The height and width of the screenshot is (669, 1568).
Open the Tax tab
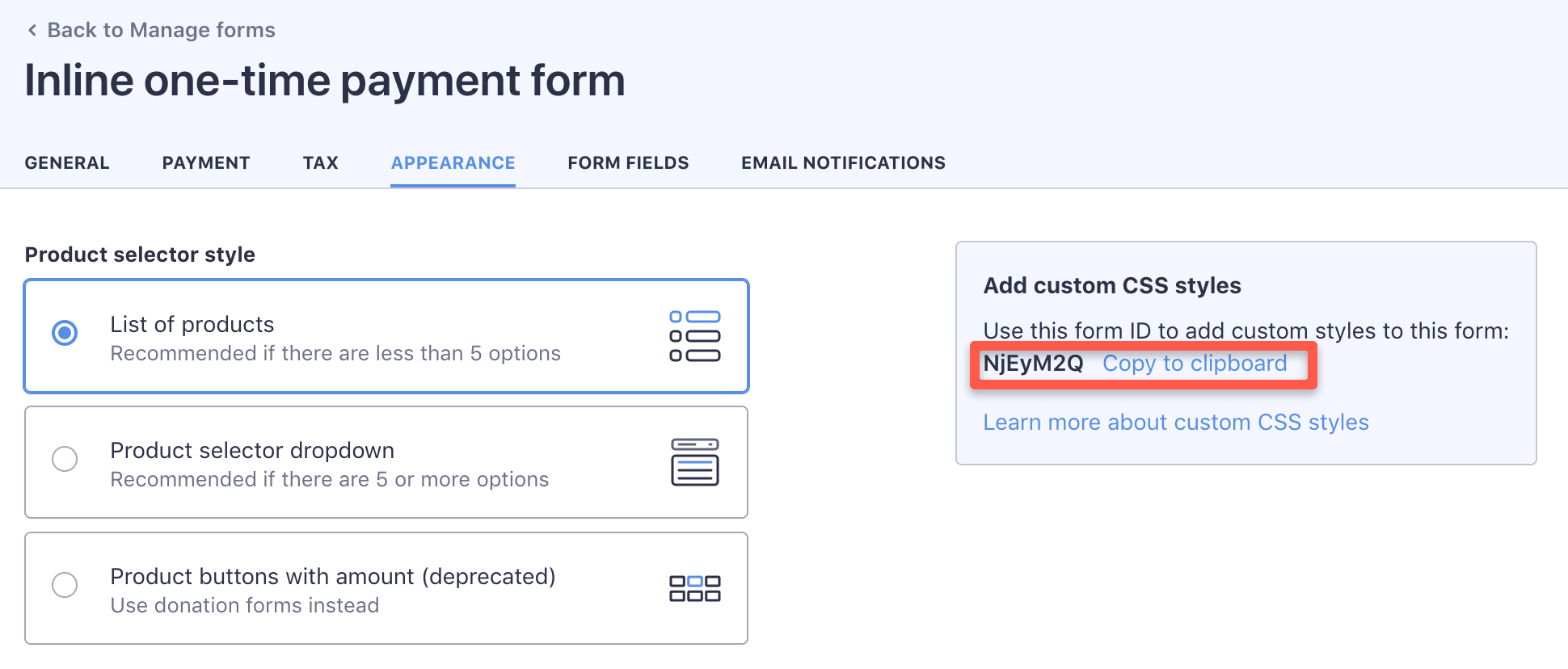pyautogui.click(x=321, y=163)
